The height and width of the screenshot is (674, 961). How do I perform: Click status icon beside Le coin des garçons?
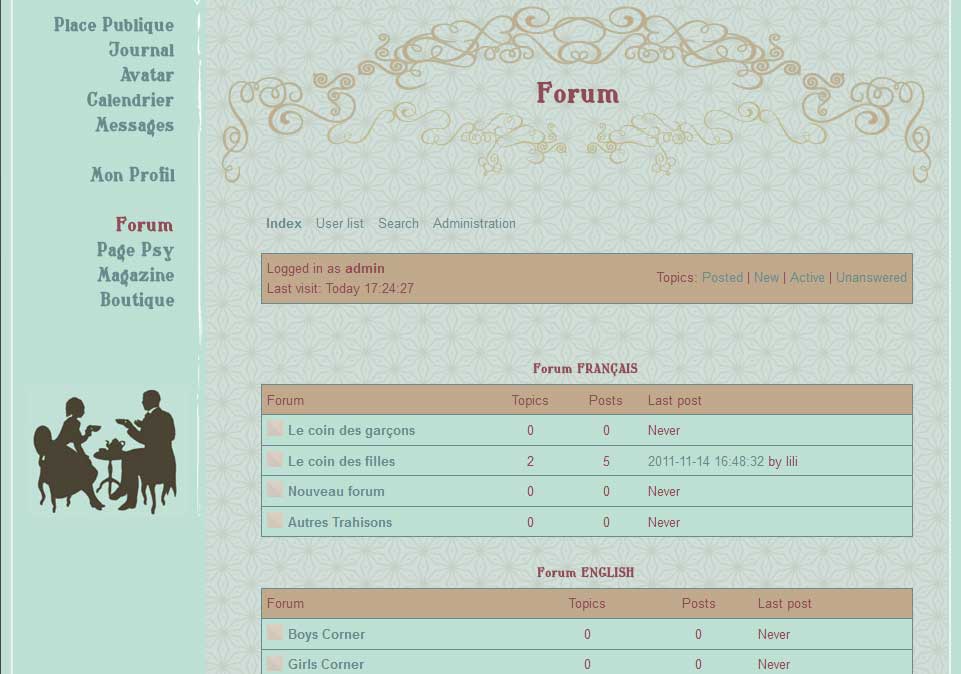coord(275,429)
